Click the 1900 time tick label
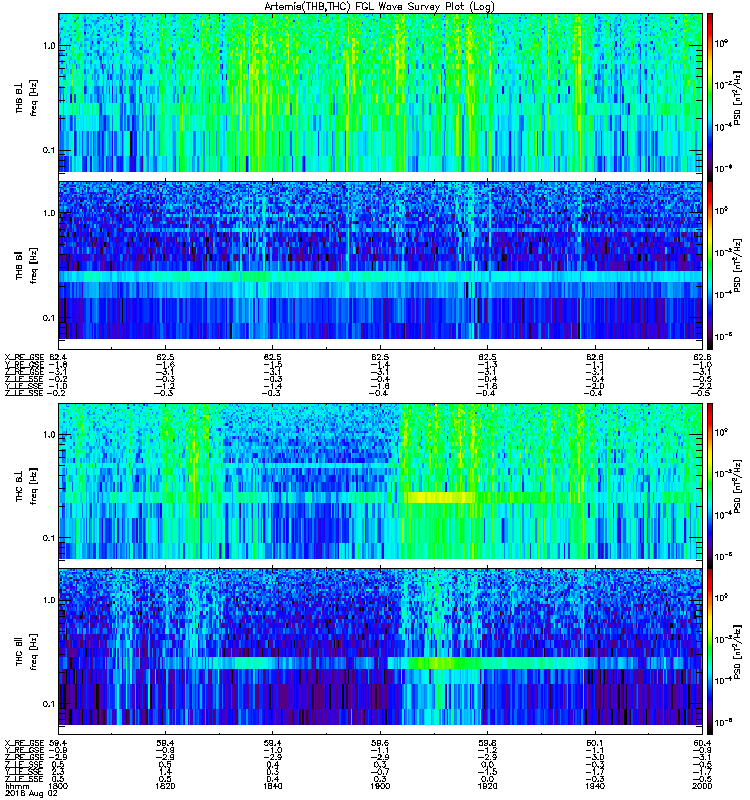The image size is (750, 800). pyautogui.click(x=380, y=786)
